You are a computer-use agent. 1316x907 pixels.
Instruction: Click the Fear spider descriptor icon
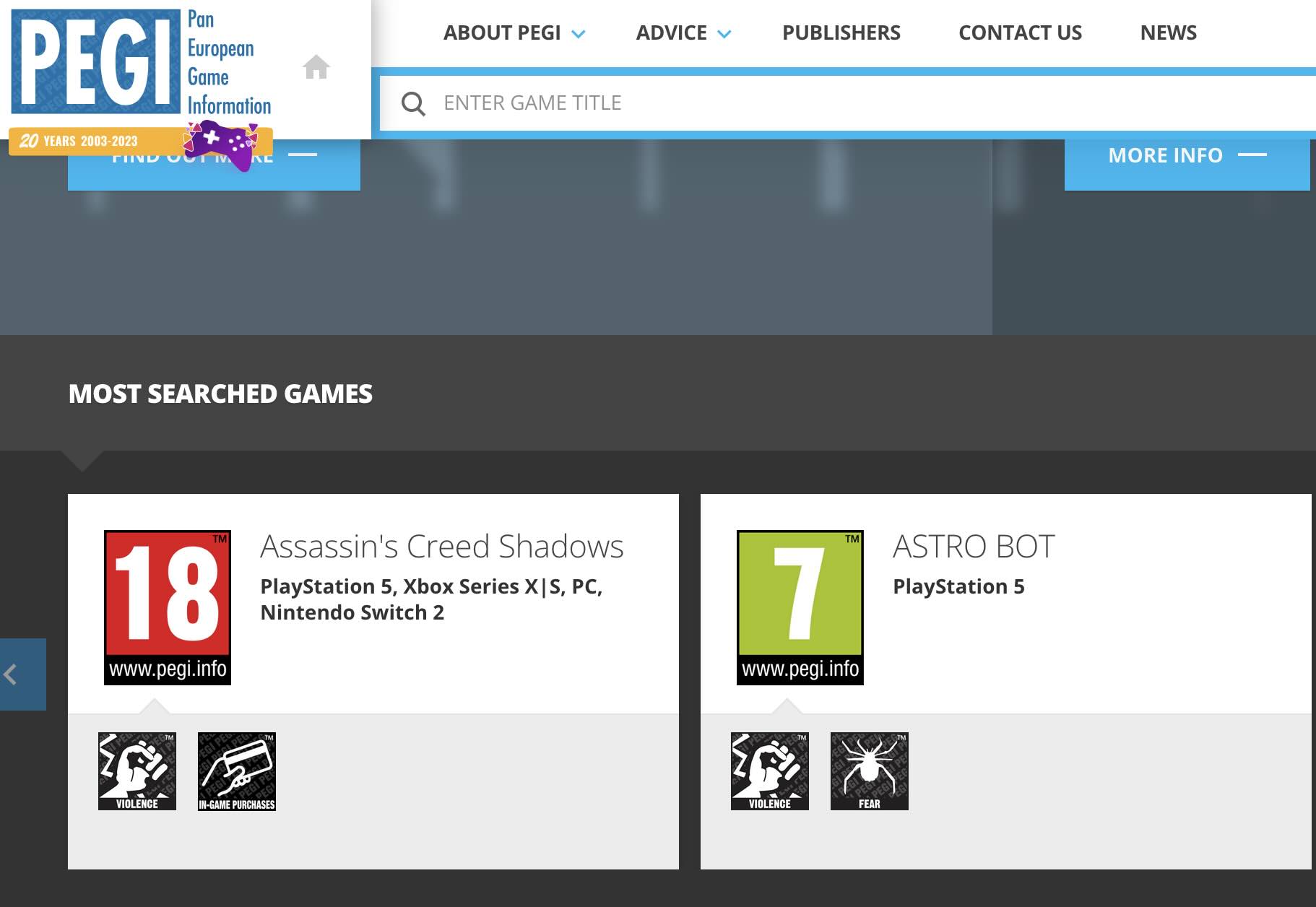[x=870, y=771]
